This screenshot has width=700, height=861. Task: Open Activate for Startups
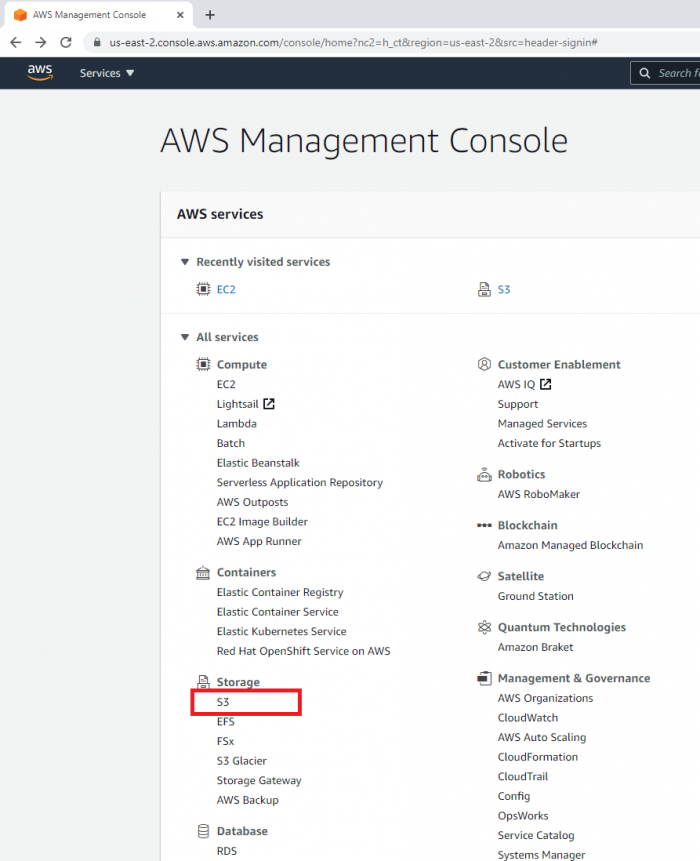[550, 443]
